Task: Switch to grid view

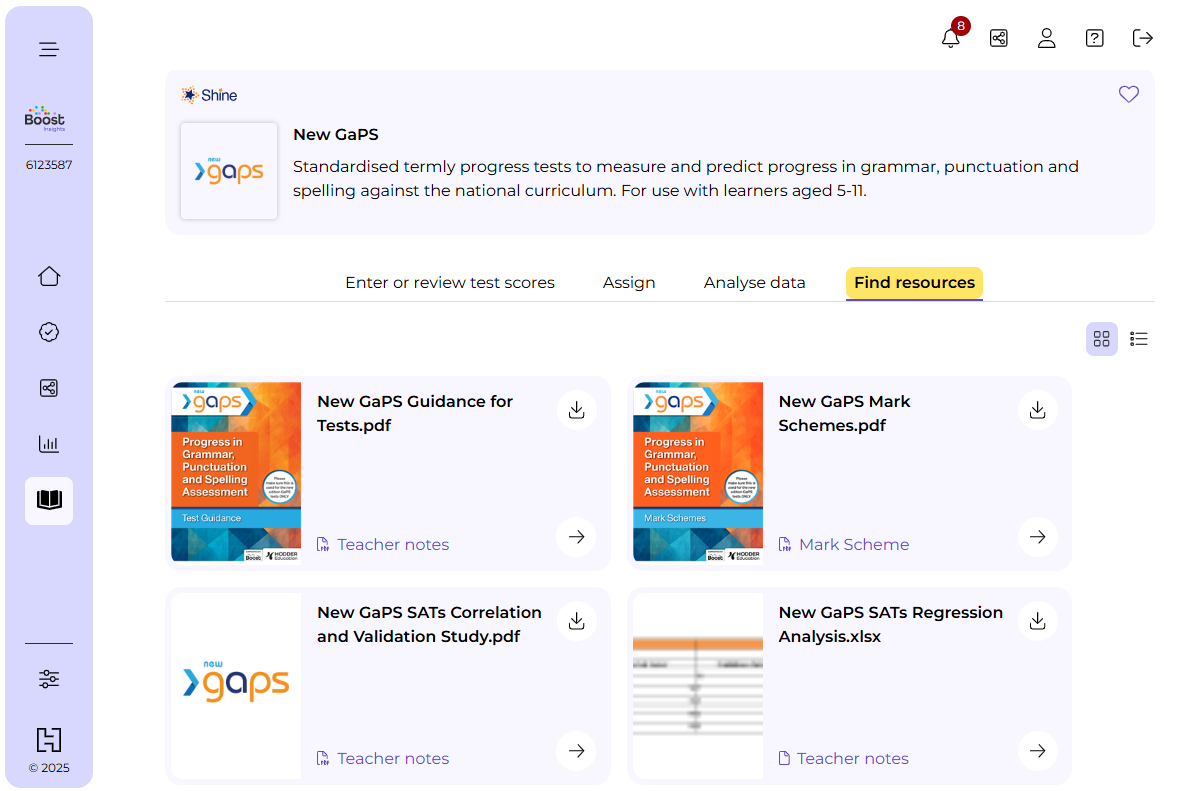Action: click(1101, 339)
